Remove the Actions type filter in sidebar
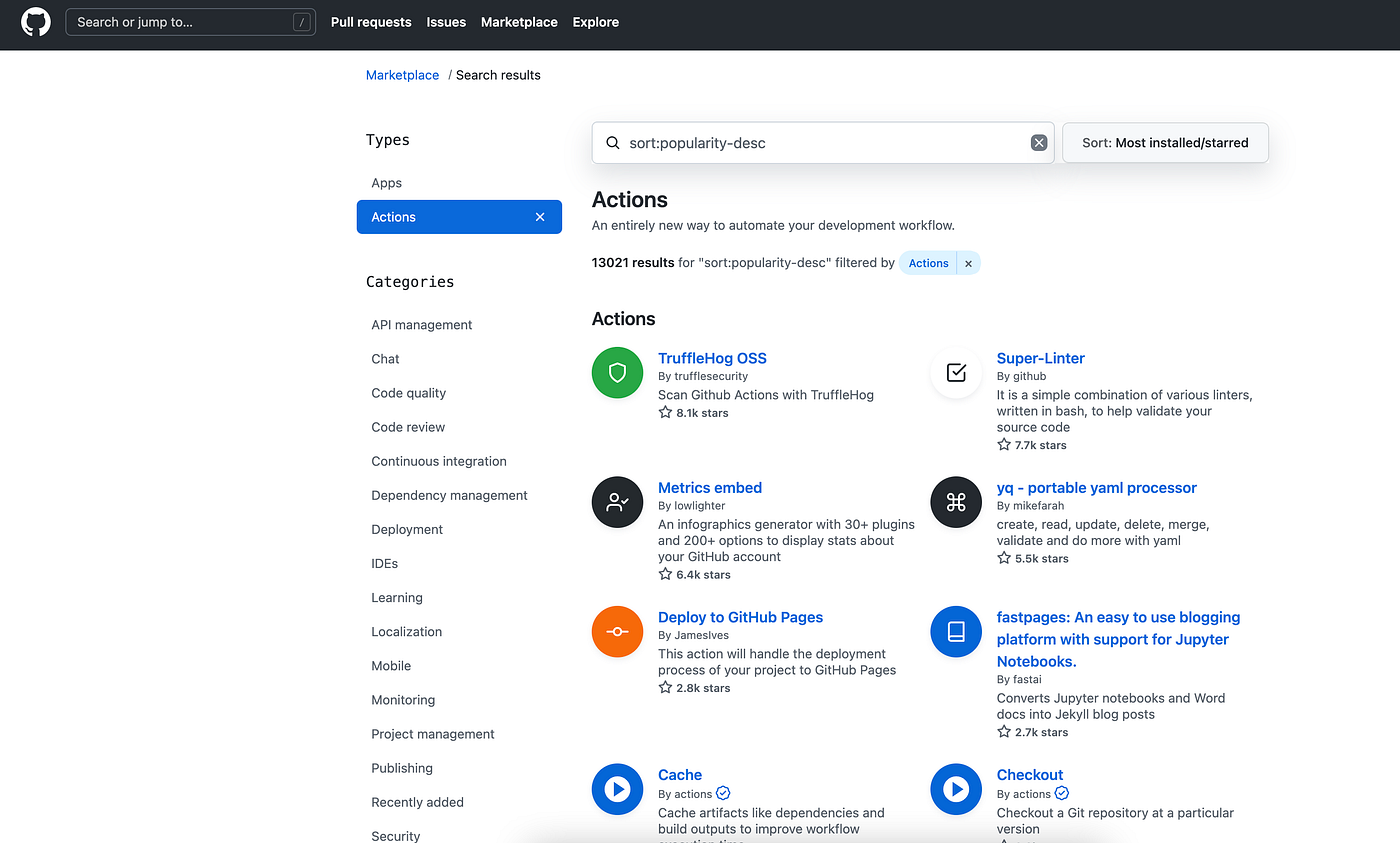 click(x=540, y=217)
